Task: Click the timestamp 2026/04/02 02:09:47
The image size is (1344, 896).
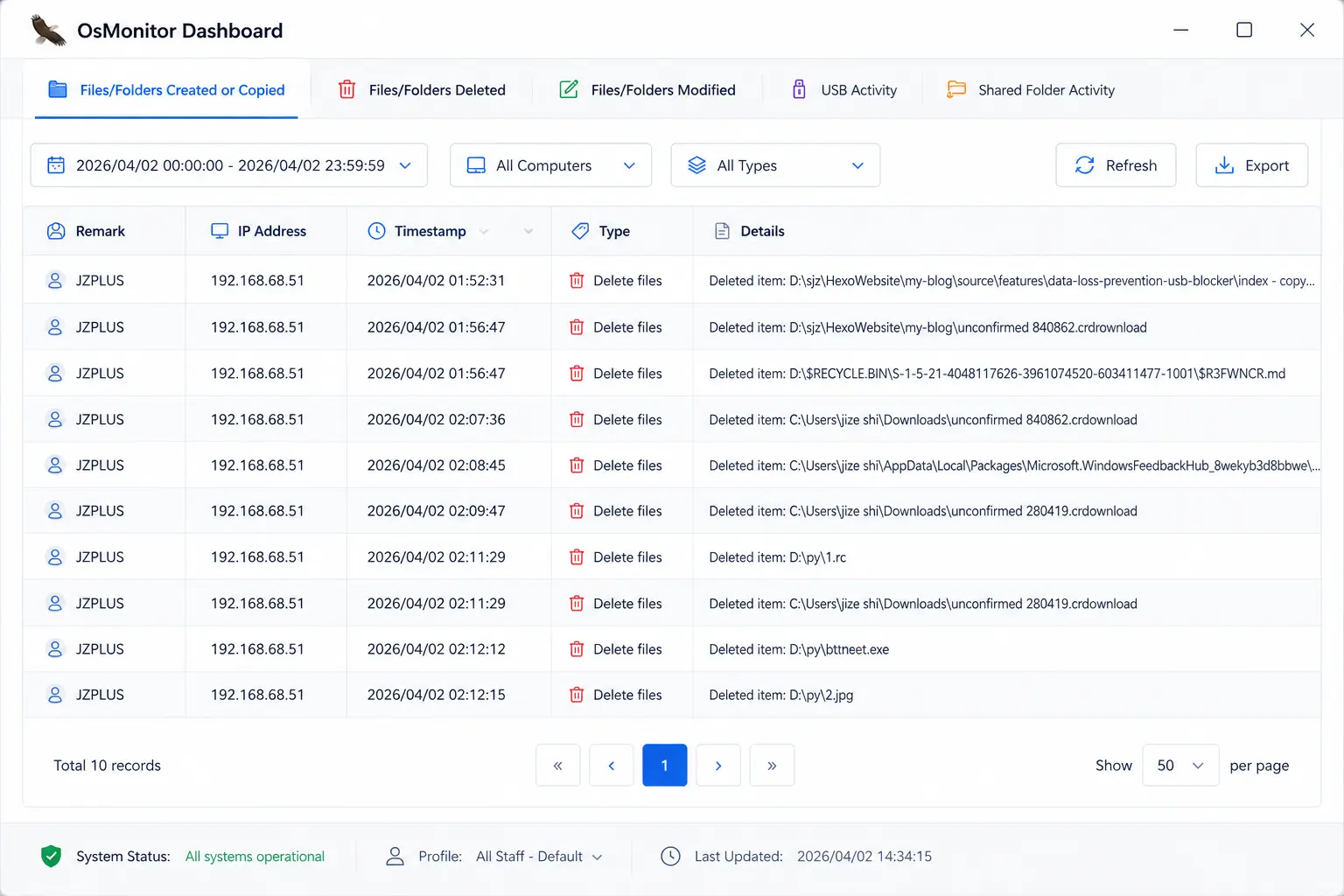Action: [437, 511]
